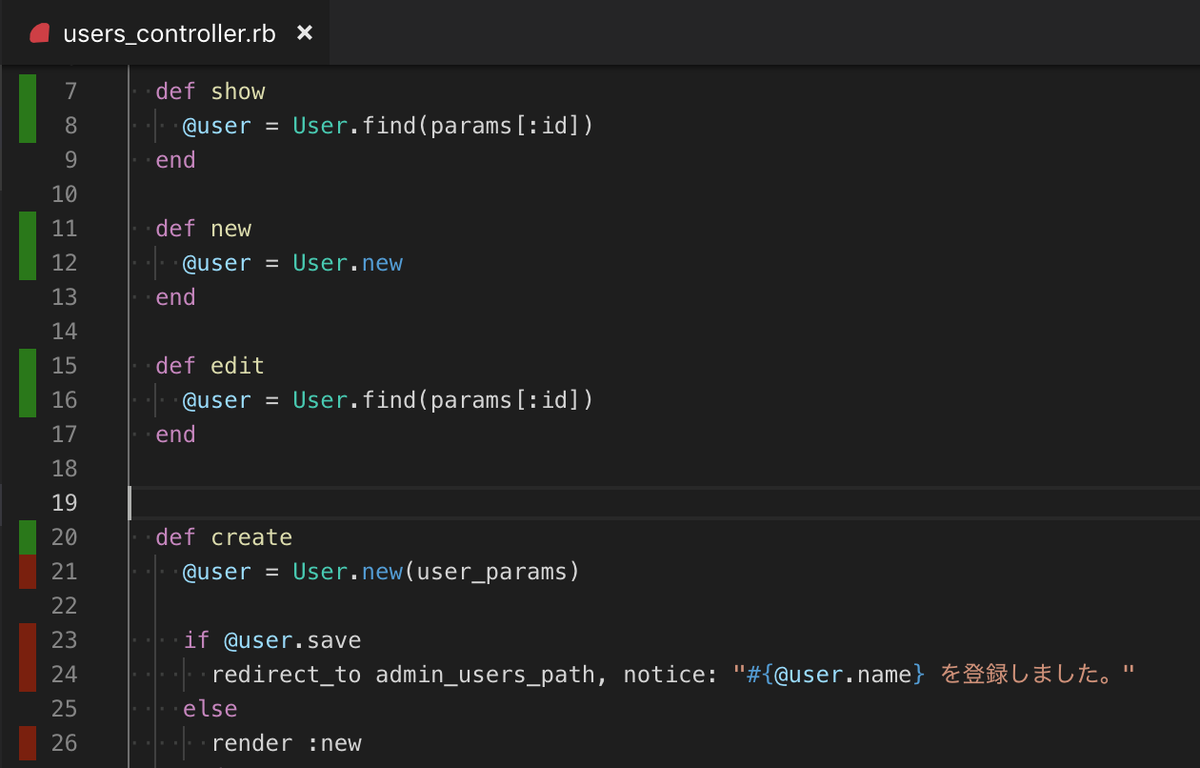The image size is (1200, 768).
Task: Click the Ruby file icon on the users_controller.rb tab
Action: click(x=41, y=34)
